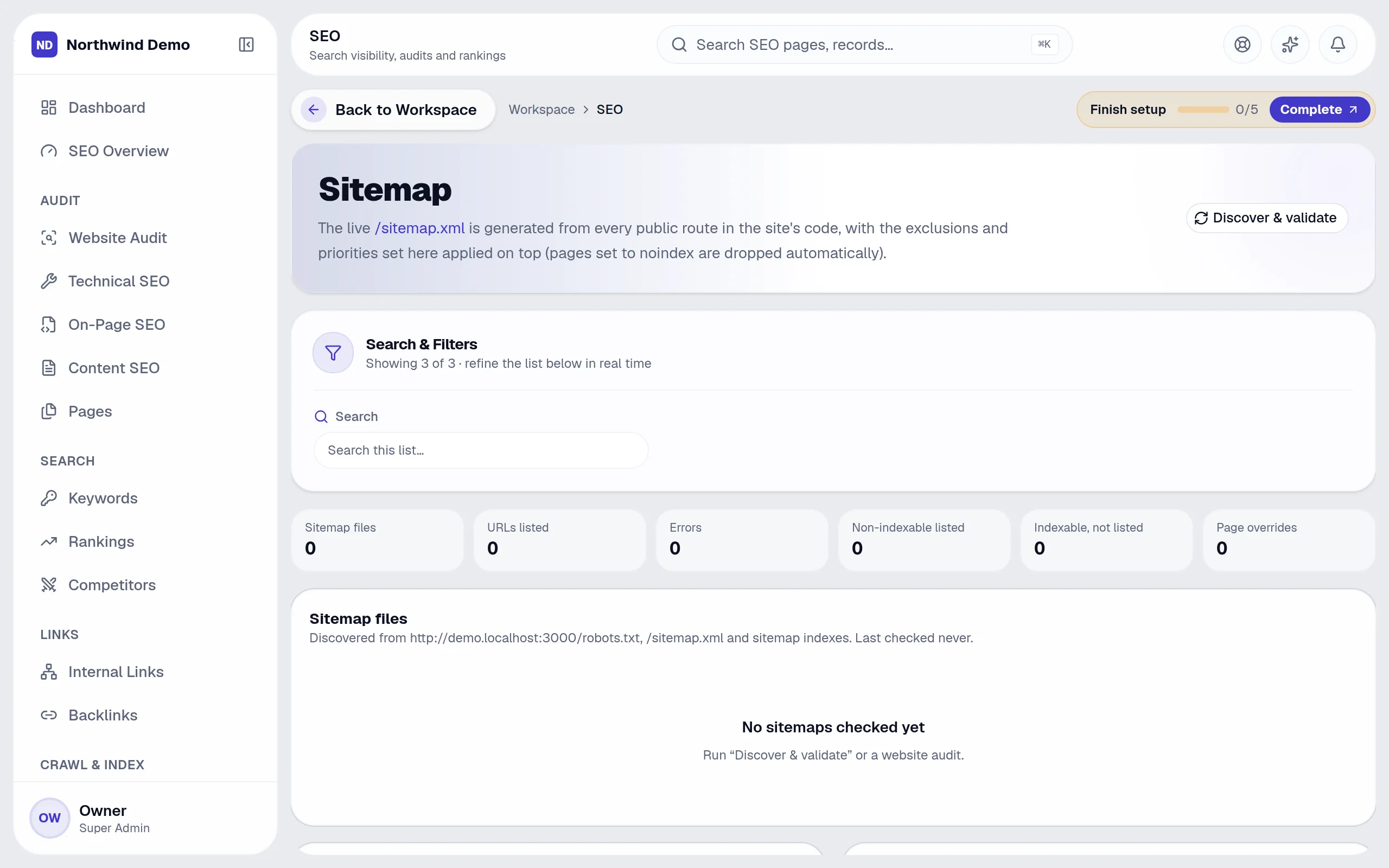1389x868 pixels.
Task: Click the Backlinks chain icon
Action: tap(49, 716)
